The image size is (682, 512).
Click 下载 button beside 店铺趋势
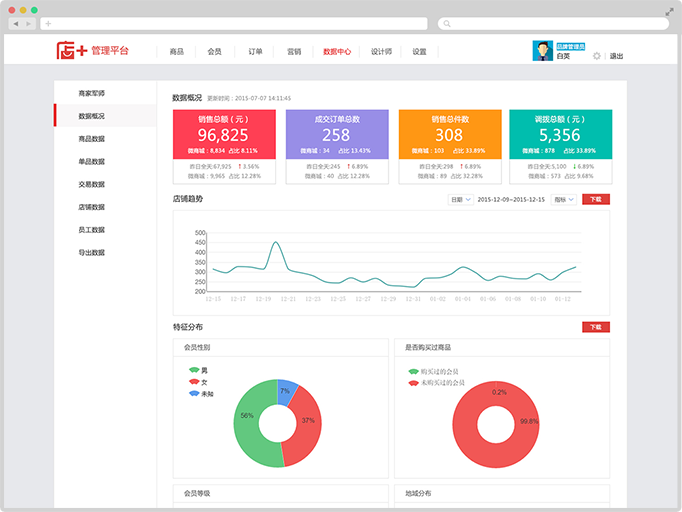(x=595, y=199)
